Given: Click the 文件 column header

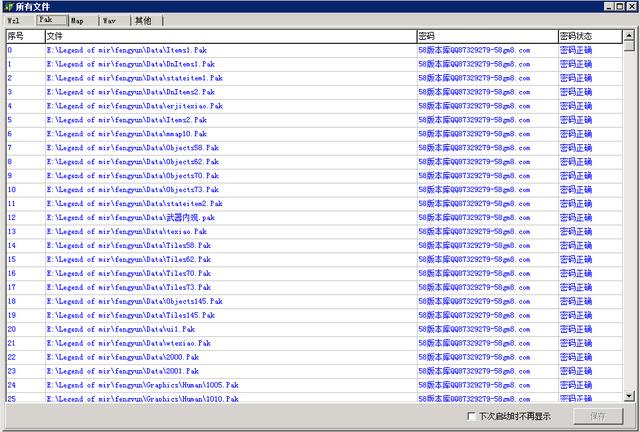Looking at the screenshot, I should (230, 36).
